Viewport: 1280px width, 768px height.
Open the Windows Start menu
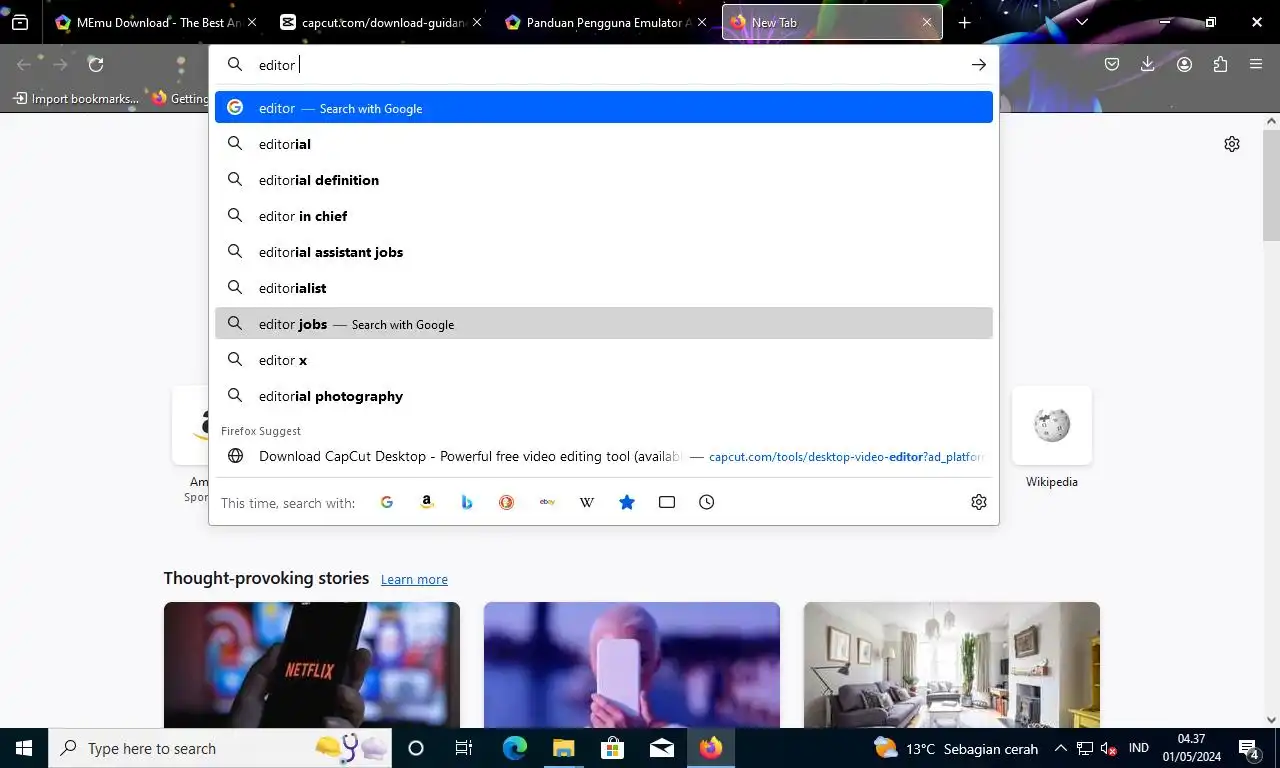point(24,748)
